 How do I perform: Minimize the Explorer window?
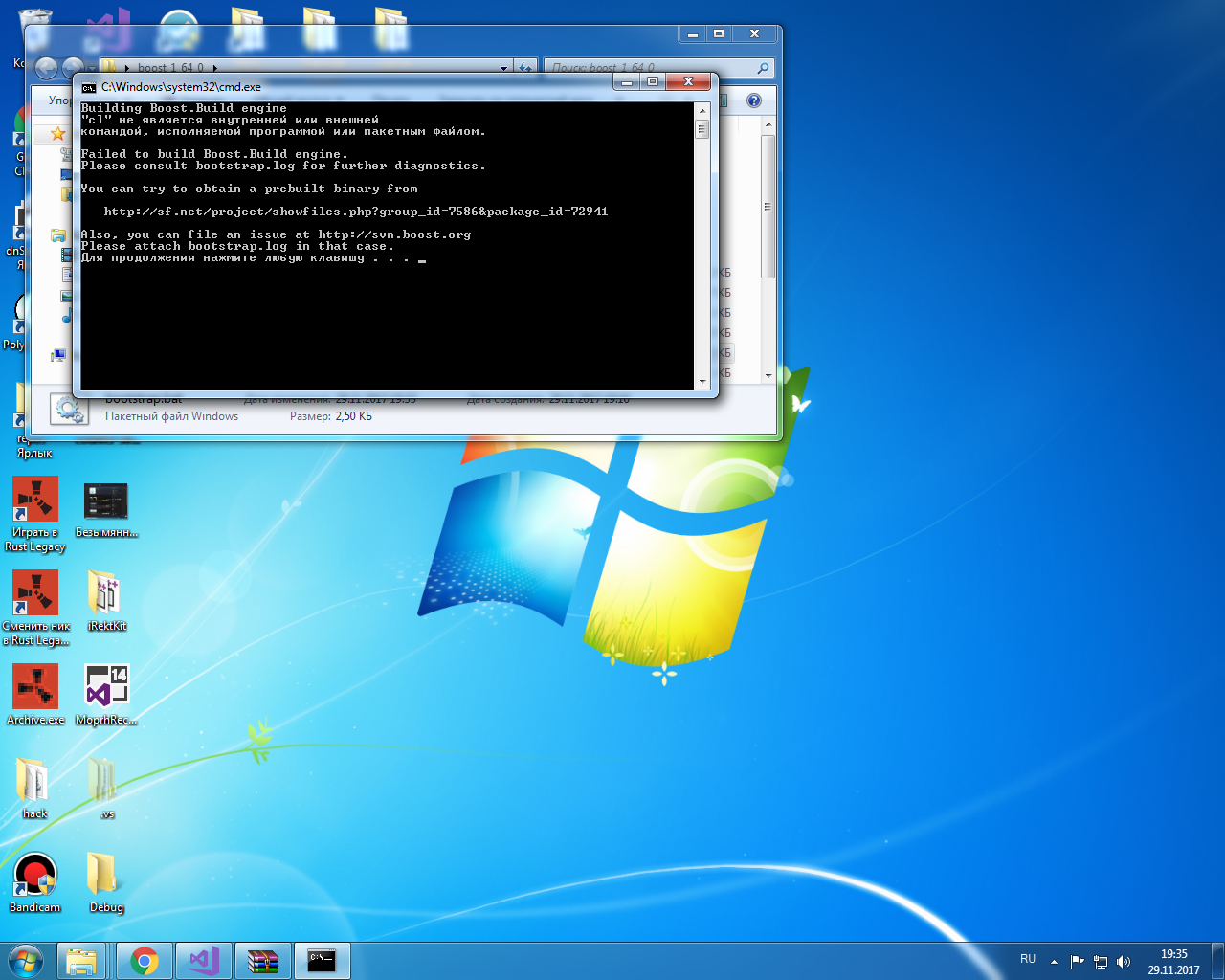tap(692, 33)
